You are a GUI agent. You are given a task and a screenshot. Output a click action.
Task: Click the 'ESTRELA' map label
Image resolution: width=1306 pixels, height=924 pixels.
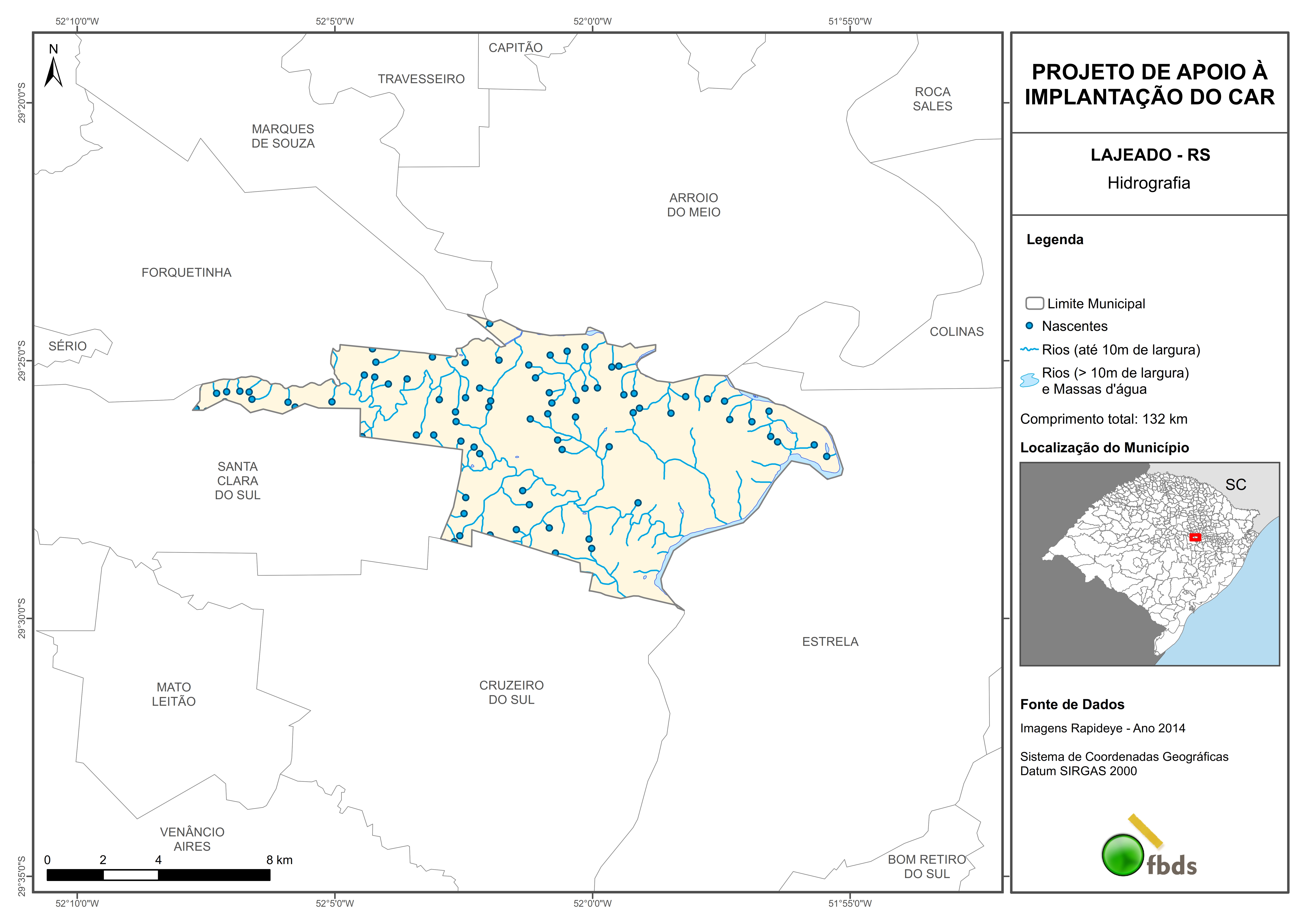point(830,642)
